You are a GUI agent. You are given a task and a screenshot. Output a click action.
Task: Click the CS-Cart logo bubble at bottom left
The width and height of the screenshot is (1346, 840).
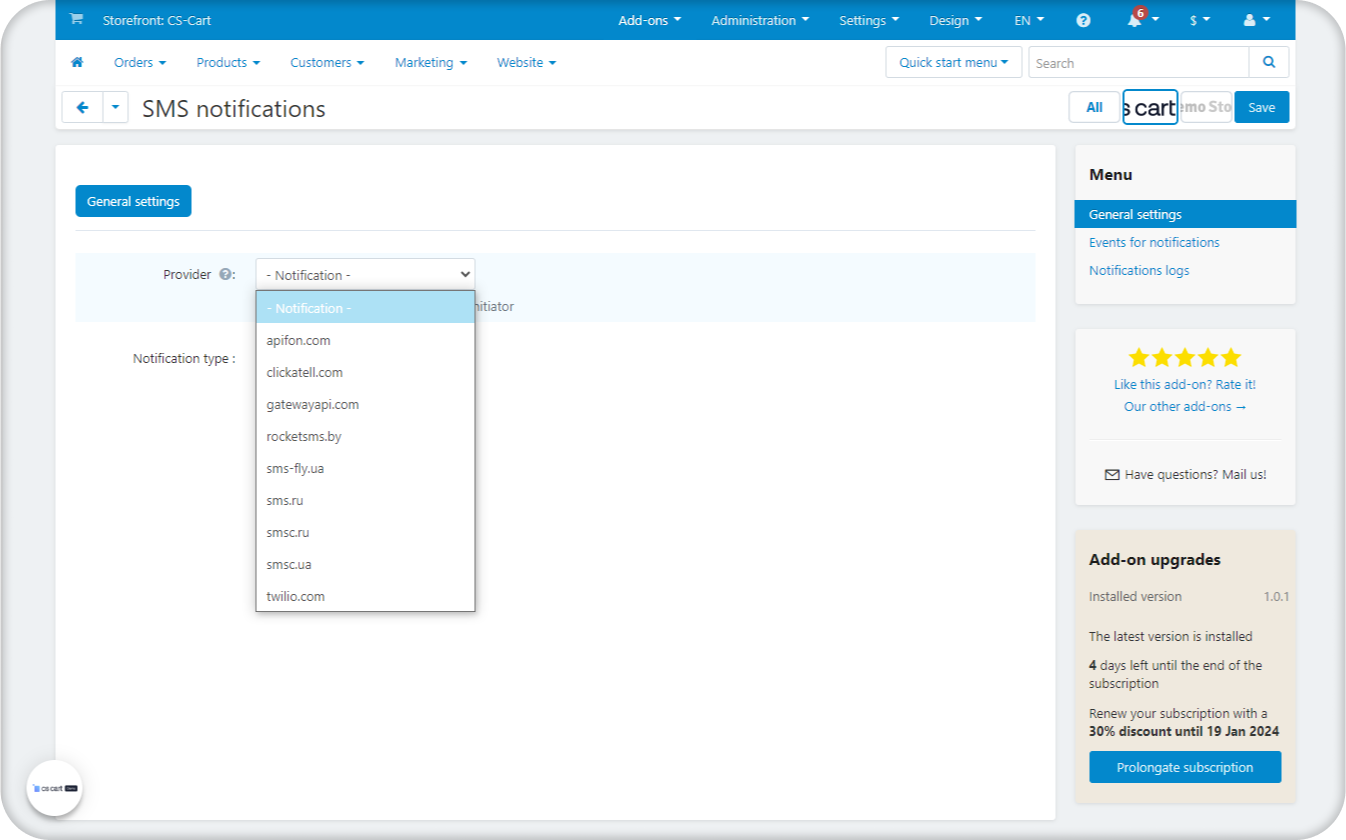click(x=54, y=788)
